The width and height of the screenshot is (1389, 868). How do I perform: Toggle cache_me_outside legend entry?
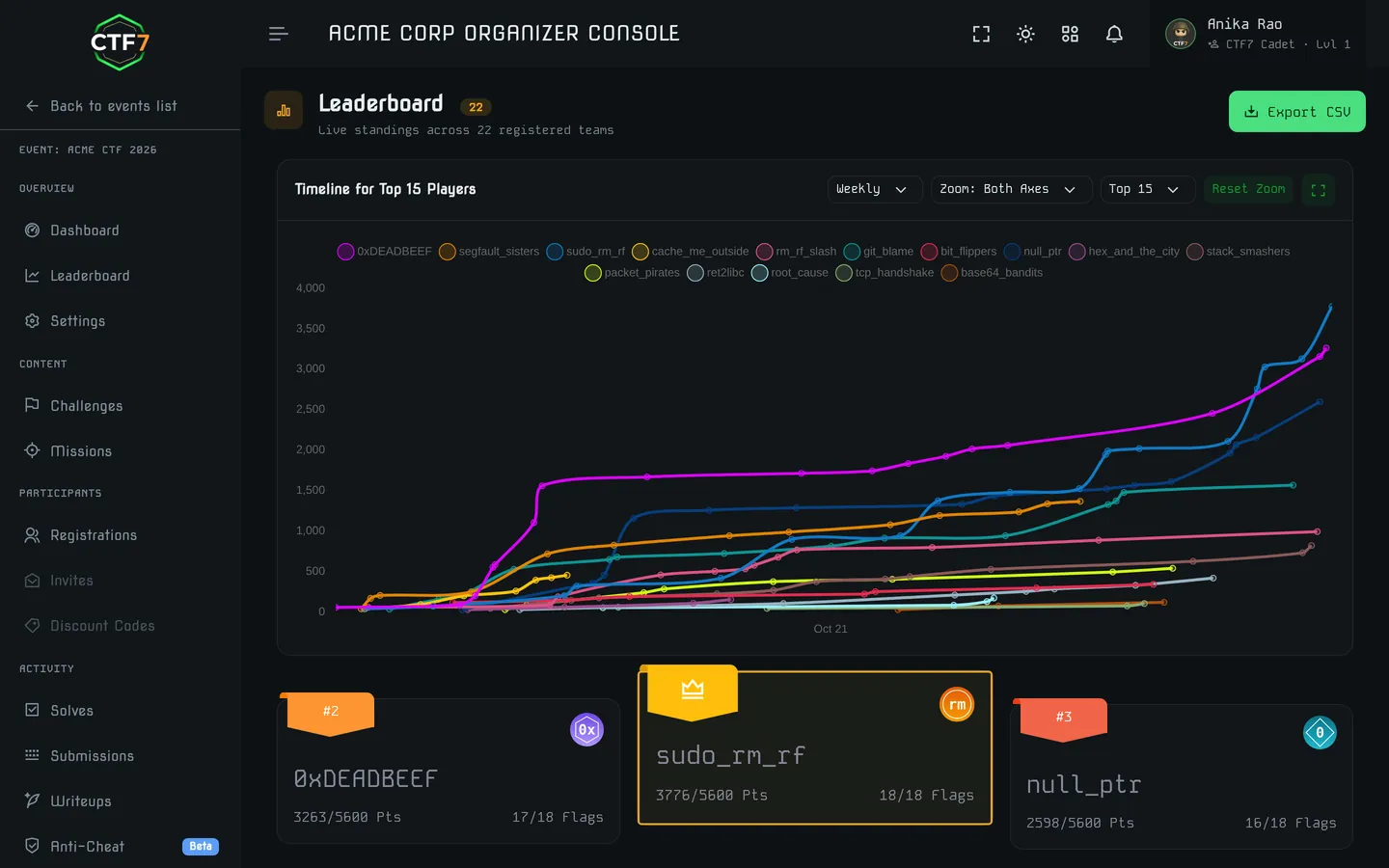691,252
